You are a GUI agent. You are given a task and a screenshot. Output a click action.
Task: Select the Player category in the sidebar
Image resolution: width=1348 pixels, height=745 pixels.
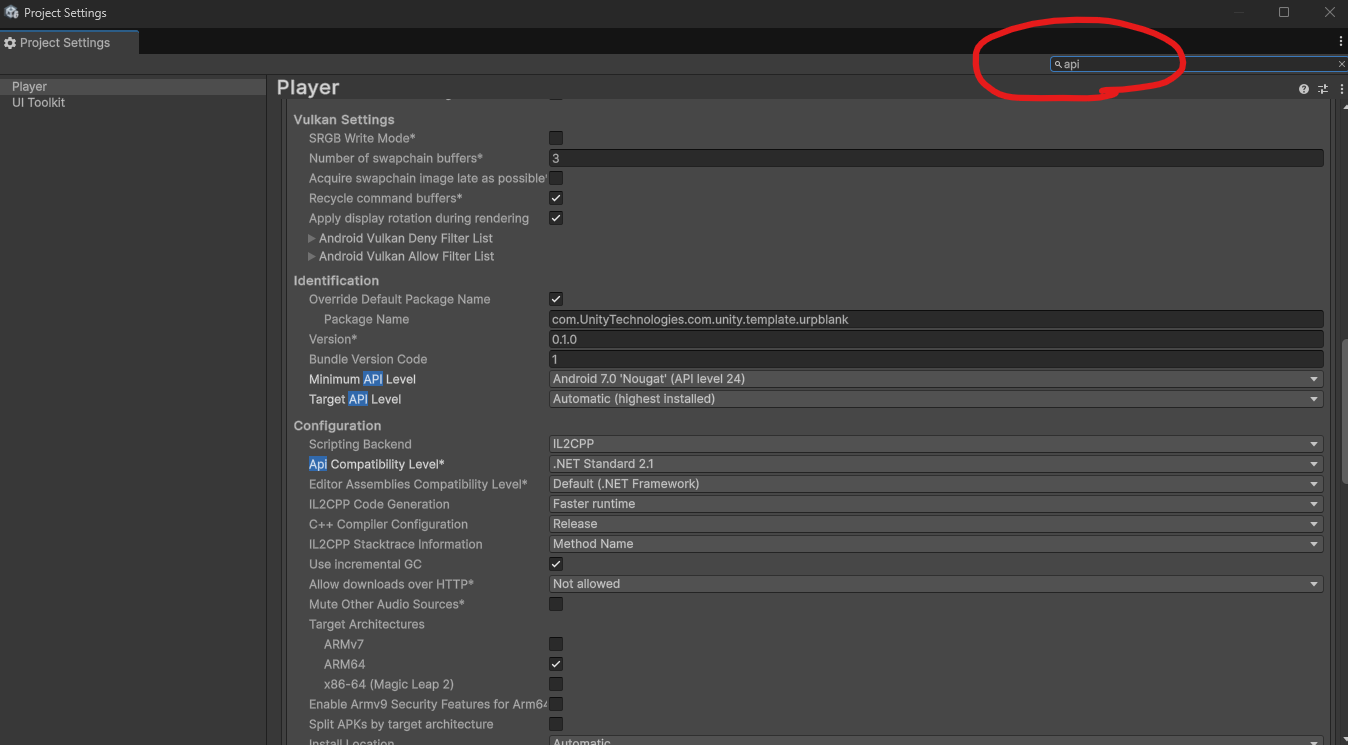coord(30,87)
